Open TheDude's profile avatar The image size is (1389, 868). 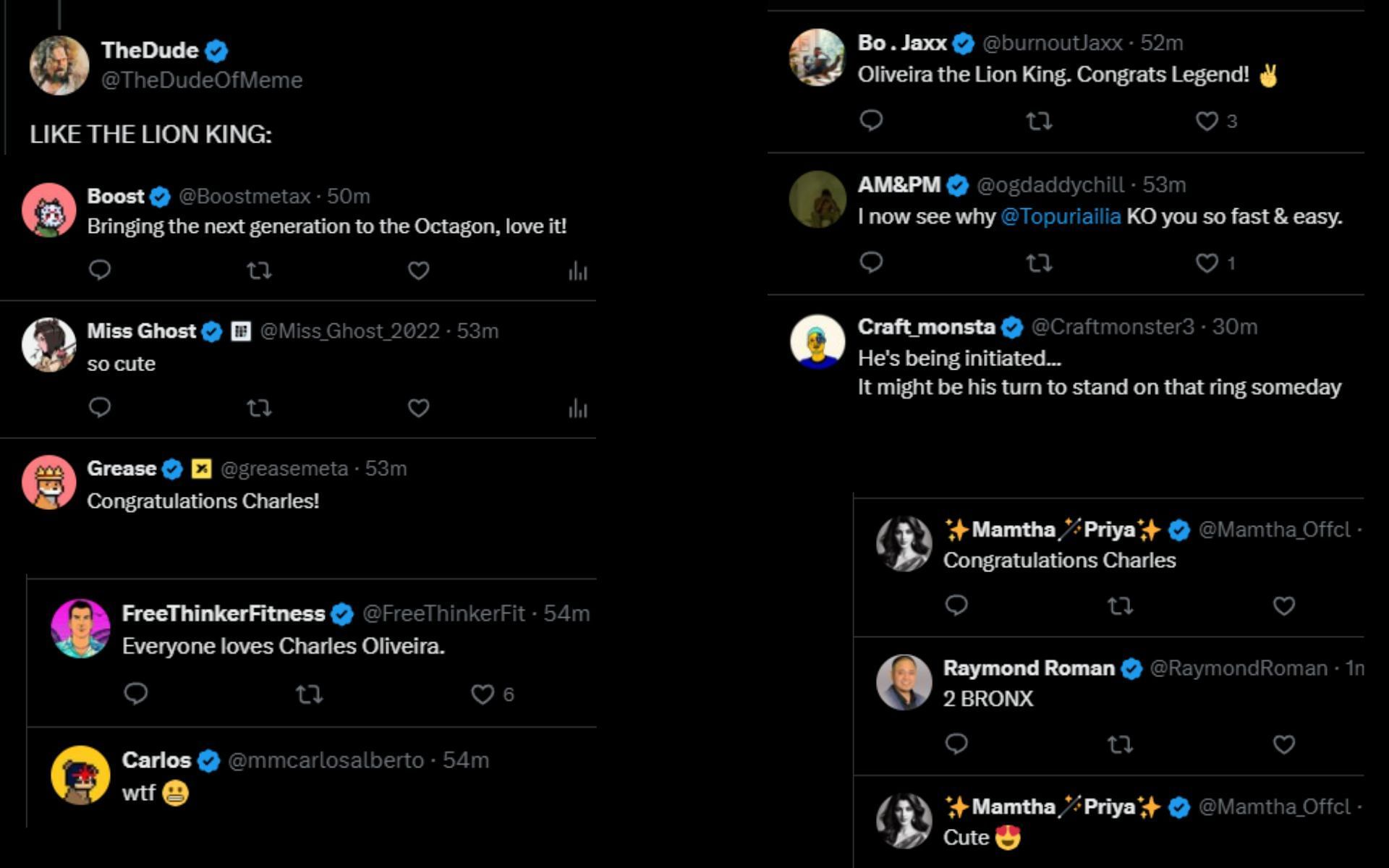click(x=59, y=65)
